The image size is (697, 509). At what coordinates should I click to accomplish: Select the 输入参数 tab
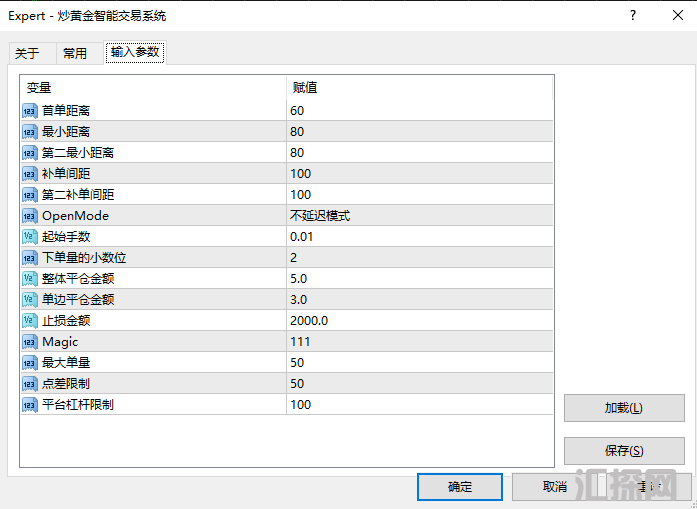(135, 52)
